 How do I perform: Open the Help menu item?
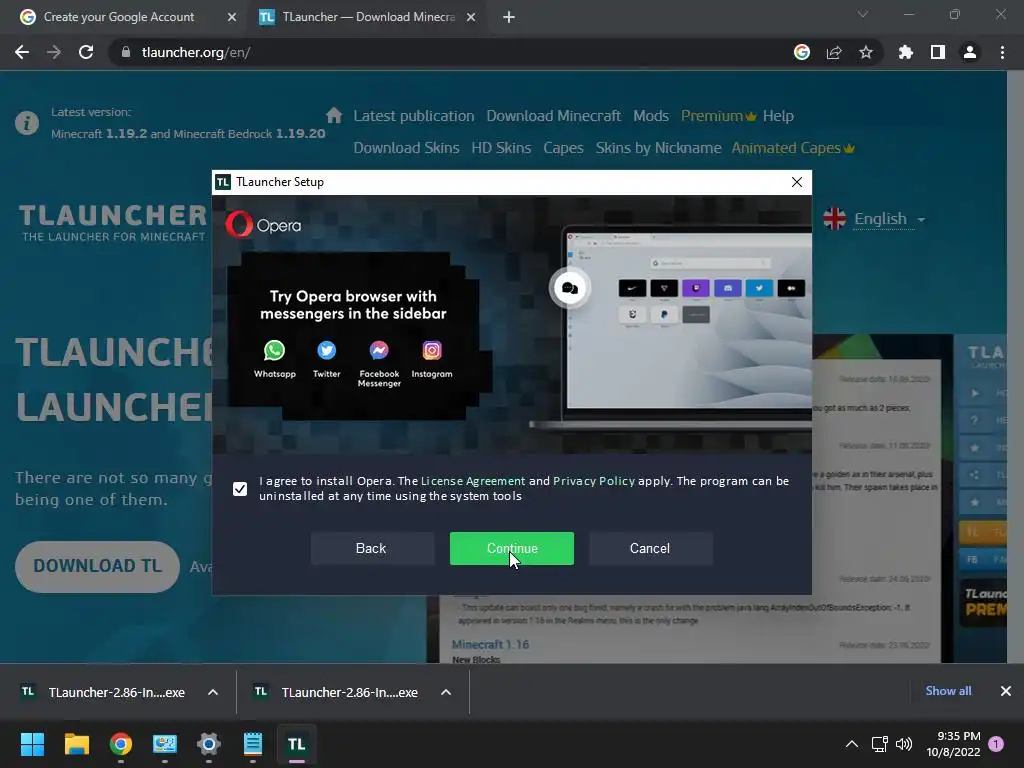[x=778, y=116]
